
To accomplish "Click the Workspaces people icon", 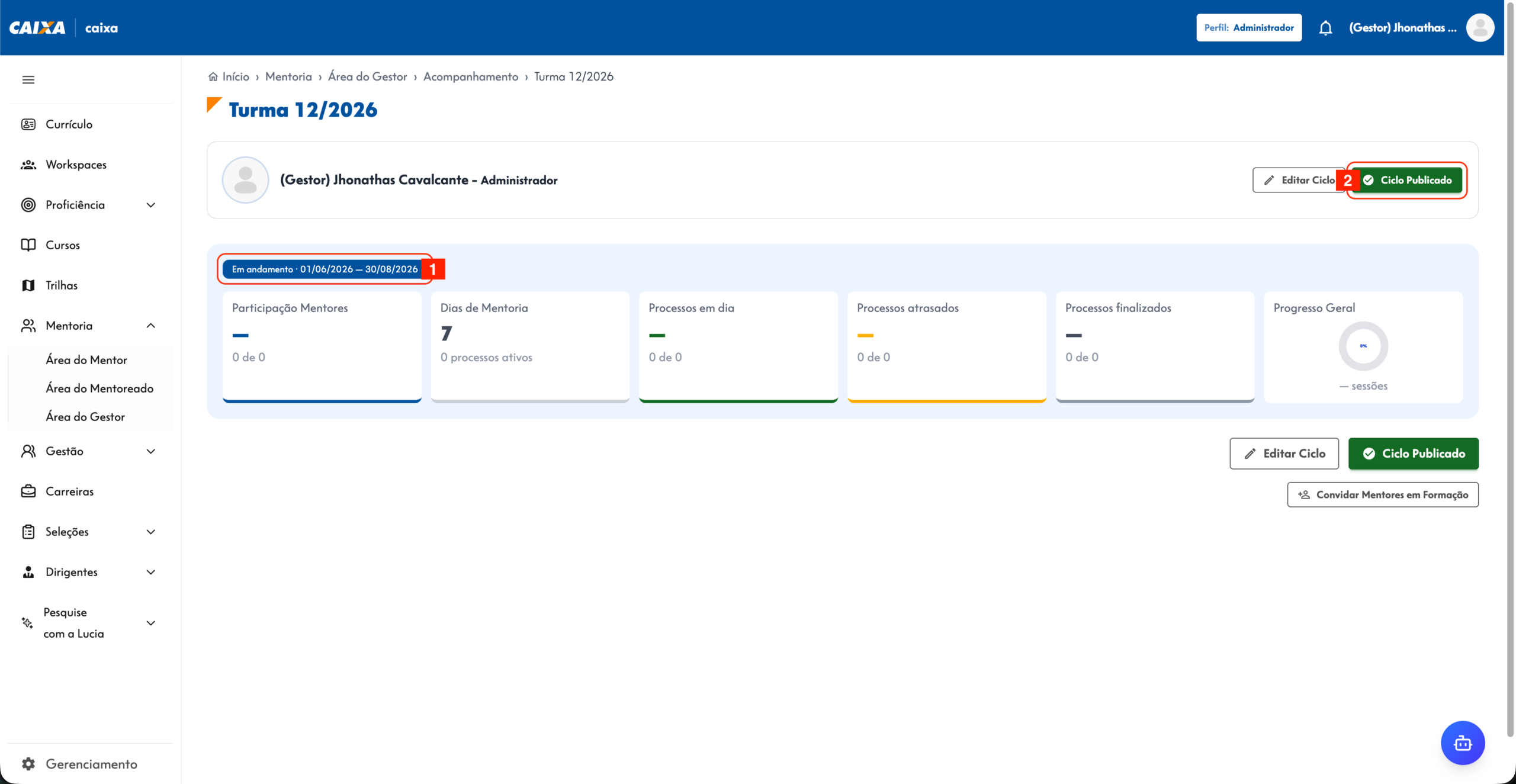I will 28,165.
